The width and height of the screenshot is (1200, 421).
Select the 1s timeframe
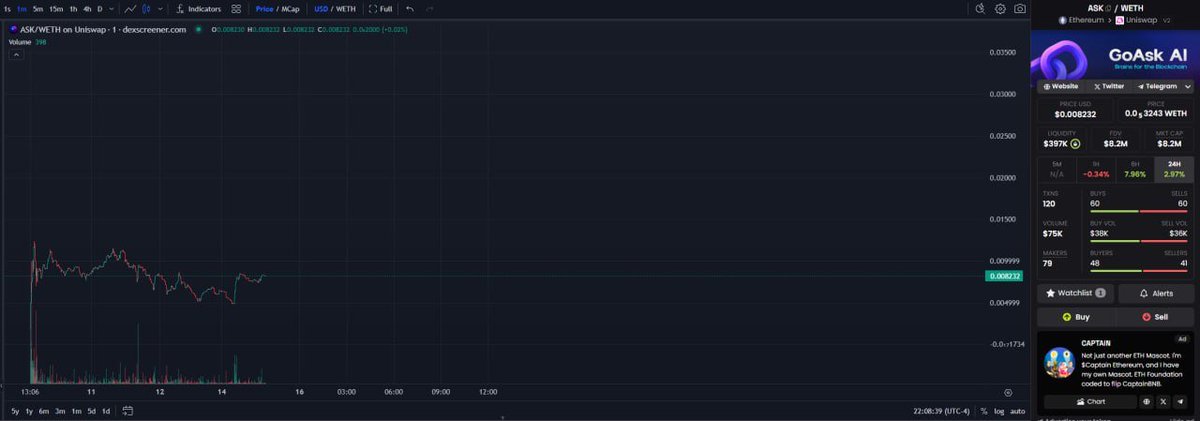7,9
